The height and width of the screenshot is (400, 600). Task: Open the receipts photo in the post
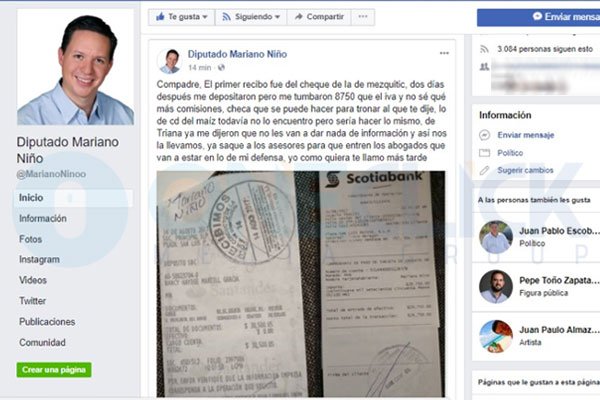(x=301, y=284)
